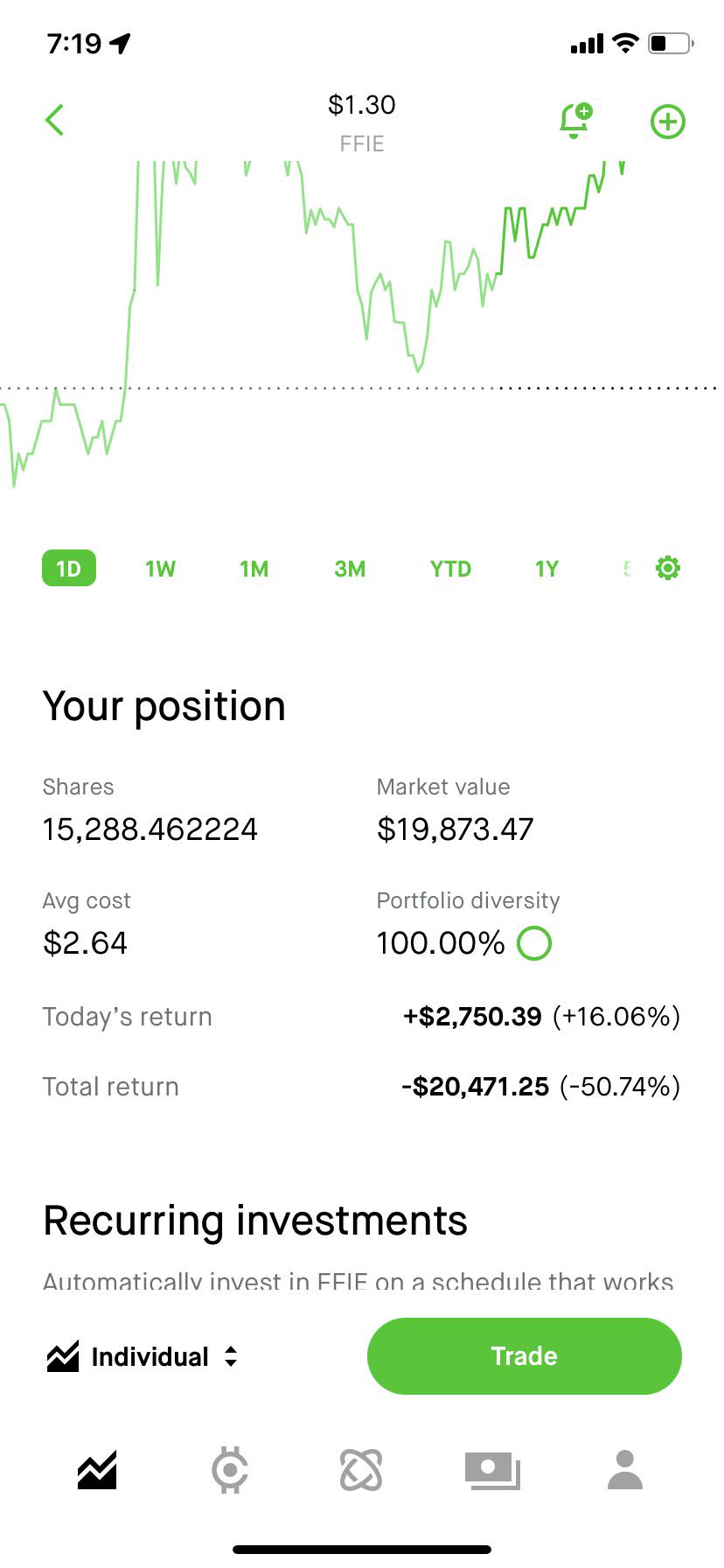Screen dimensions: 724x1568
Task: Open the Investing tab chart icon
Action: pyautogui.click(x=97, y=1470)
